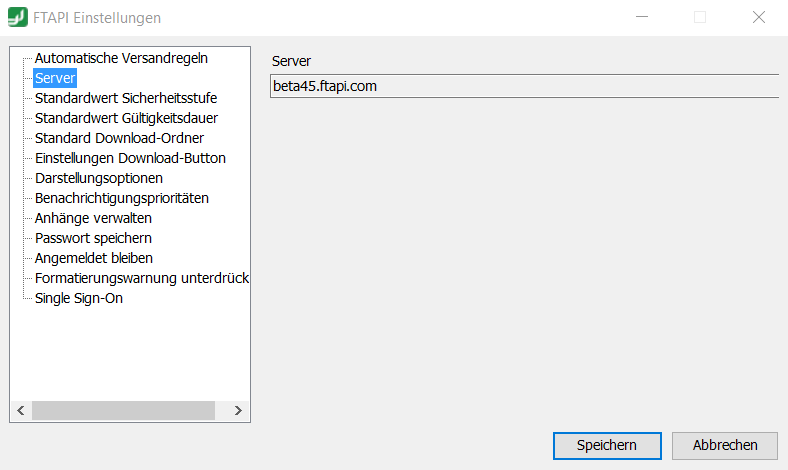Select Standardwert Gültigkeitsdauer item
Screen dimensions: 788x470
pyautogui.click(x=126, y=118)
